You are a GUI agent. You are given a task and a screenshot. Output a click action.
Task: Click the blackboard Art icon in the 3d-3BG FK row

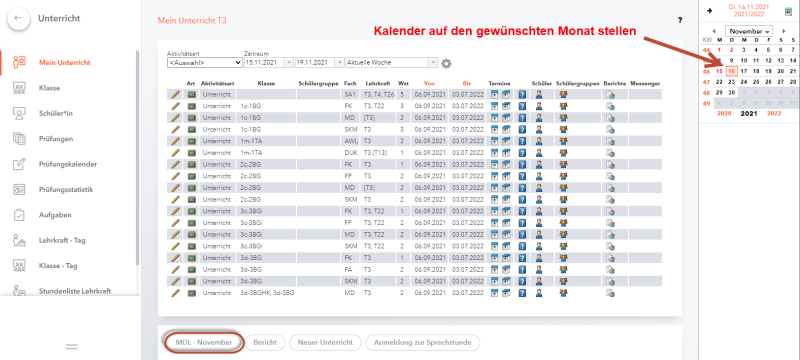click(192, 258)
